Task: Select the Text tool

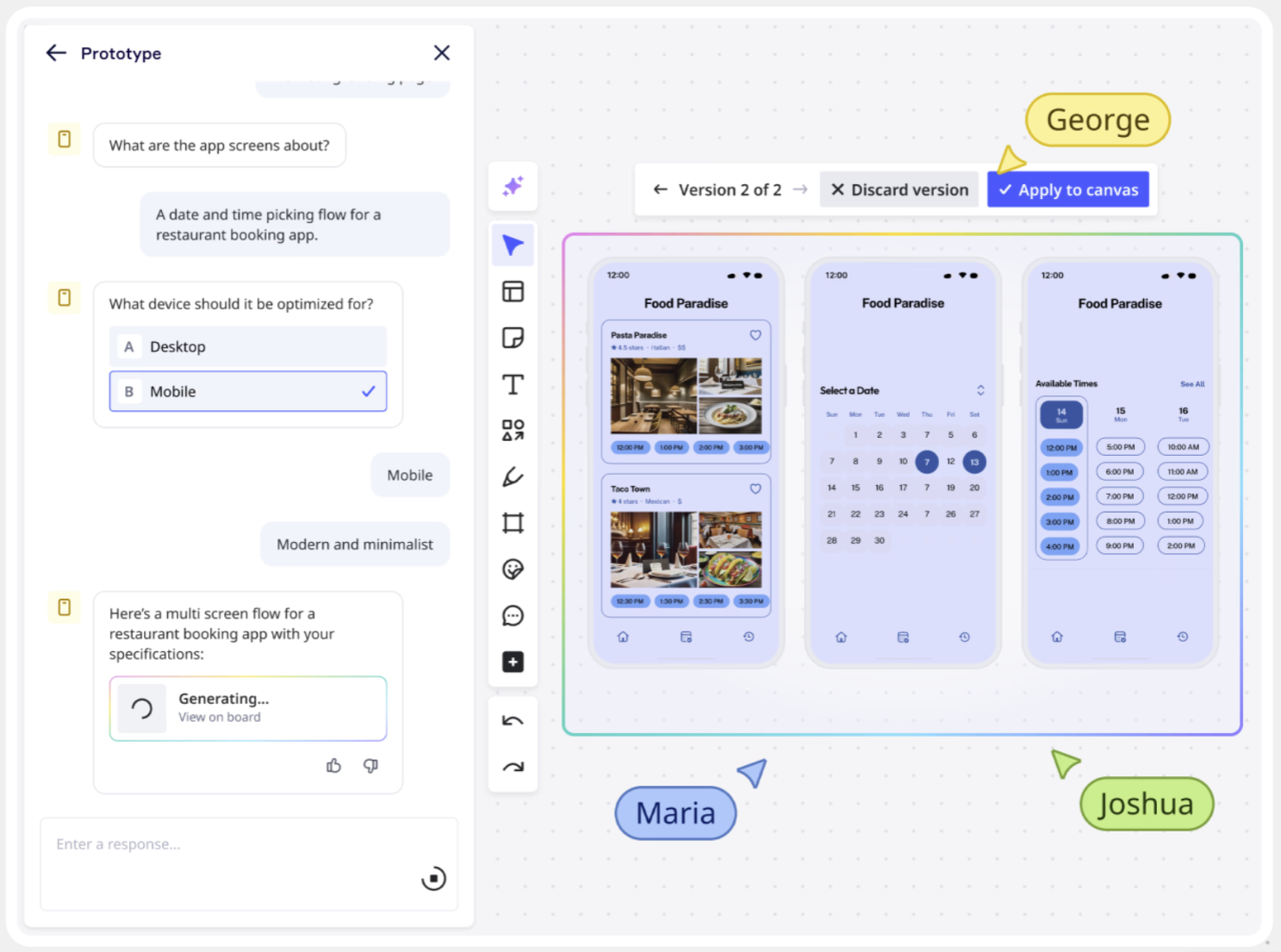Action: point(513,384)
